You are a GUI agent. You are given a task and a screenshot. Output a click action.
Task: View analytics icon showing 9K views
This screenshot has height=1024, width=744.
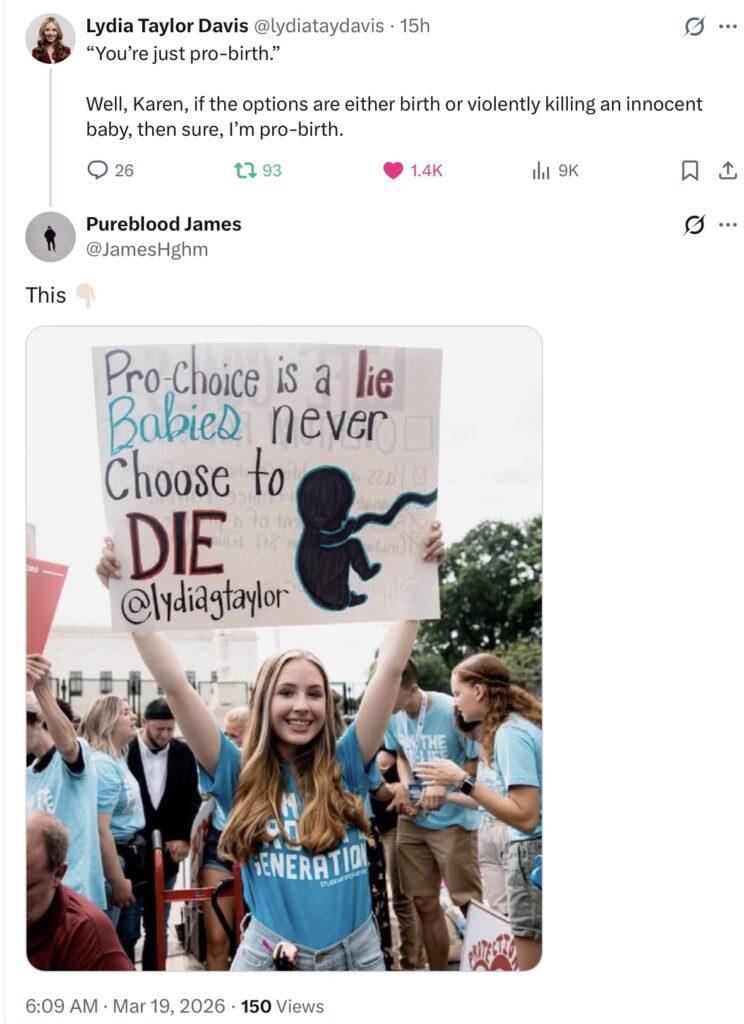pos(541,171)
